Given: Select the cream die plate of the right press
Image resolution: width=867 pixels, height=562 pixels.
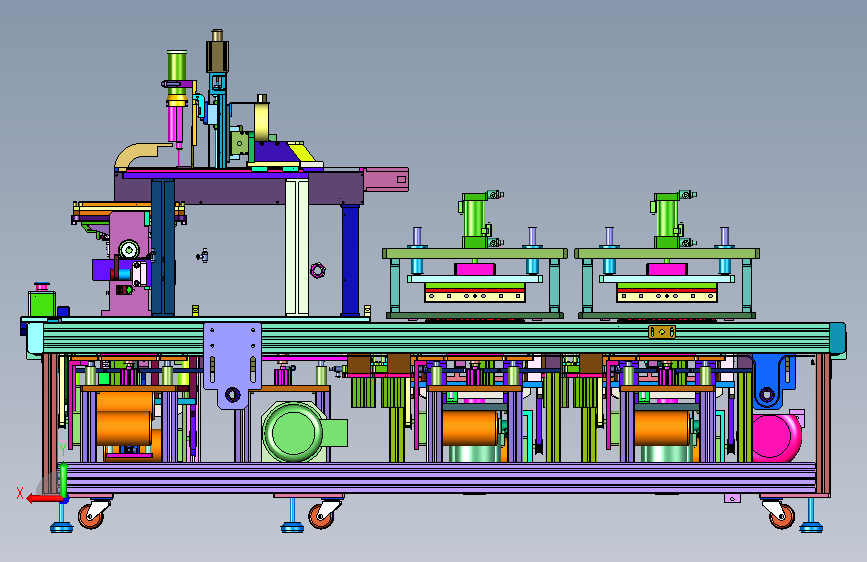Looking at the screenshot, I should (x=667, y=296).
